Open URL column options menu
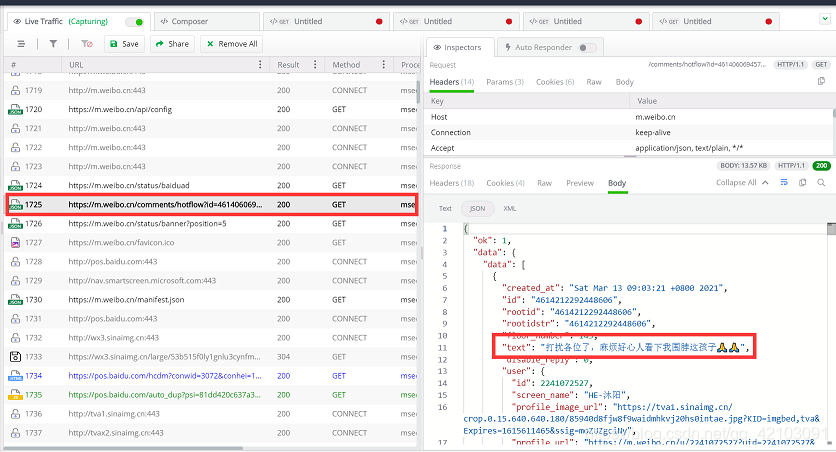The width and height of the screenshot is (836, 452). 260,64
